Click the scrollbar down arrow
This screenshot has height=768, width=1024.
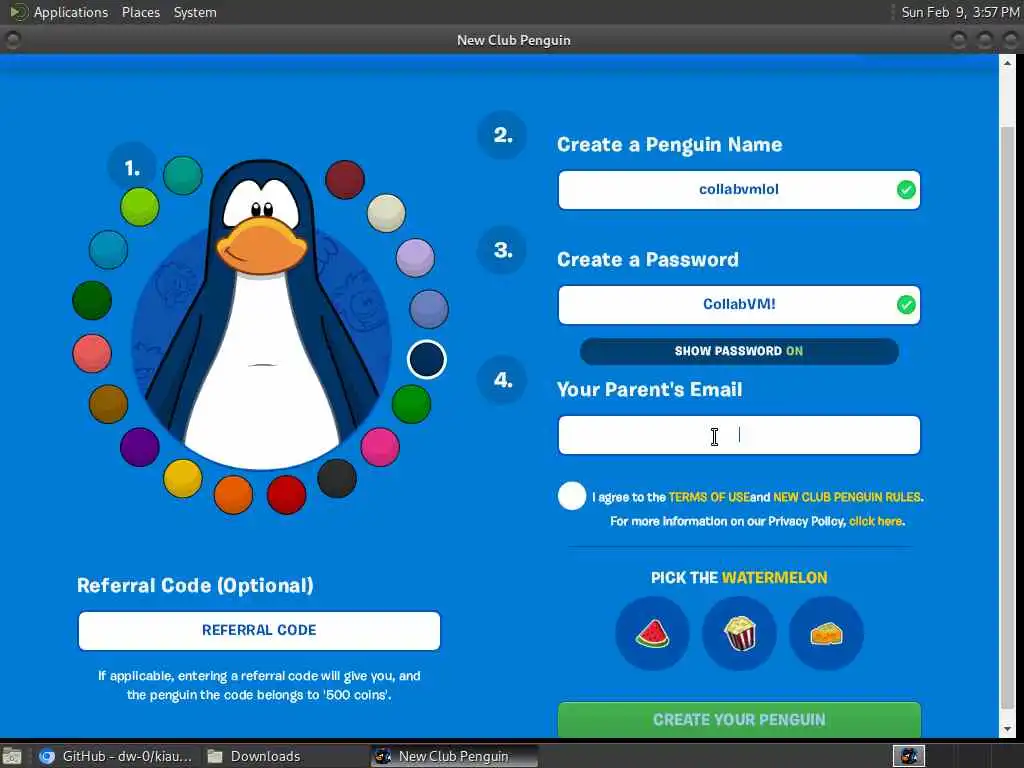(x=1008, y=729)
